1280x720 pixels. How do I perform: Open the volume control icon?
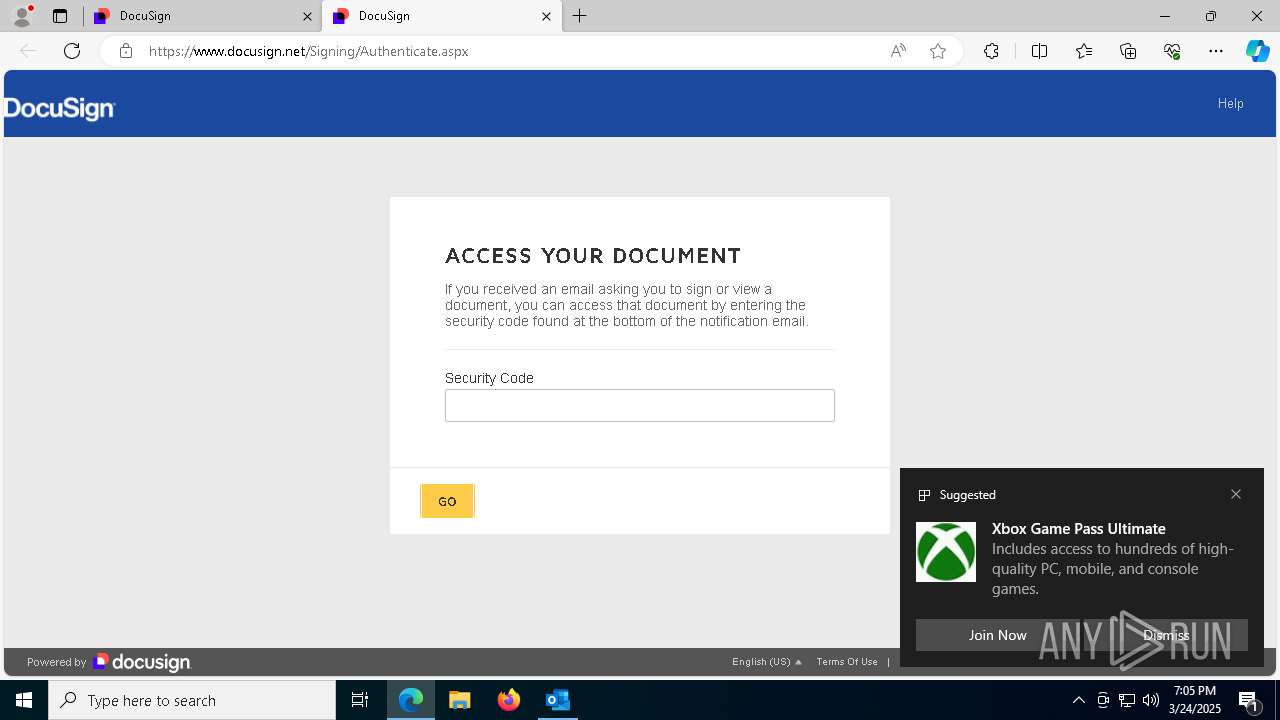[x=1151, y=700]
